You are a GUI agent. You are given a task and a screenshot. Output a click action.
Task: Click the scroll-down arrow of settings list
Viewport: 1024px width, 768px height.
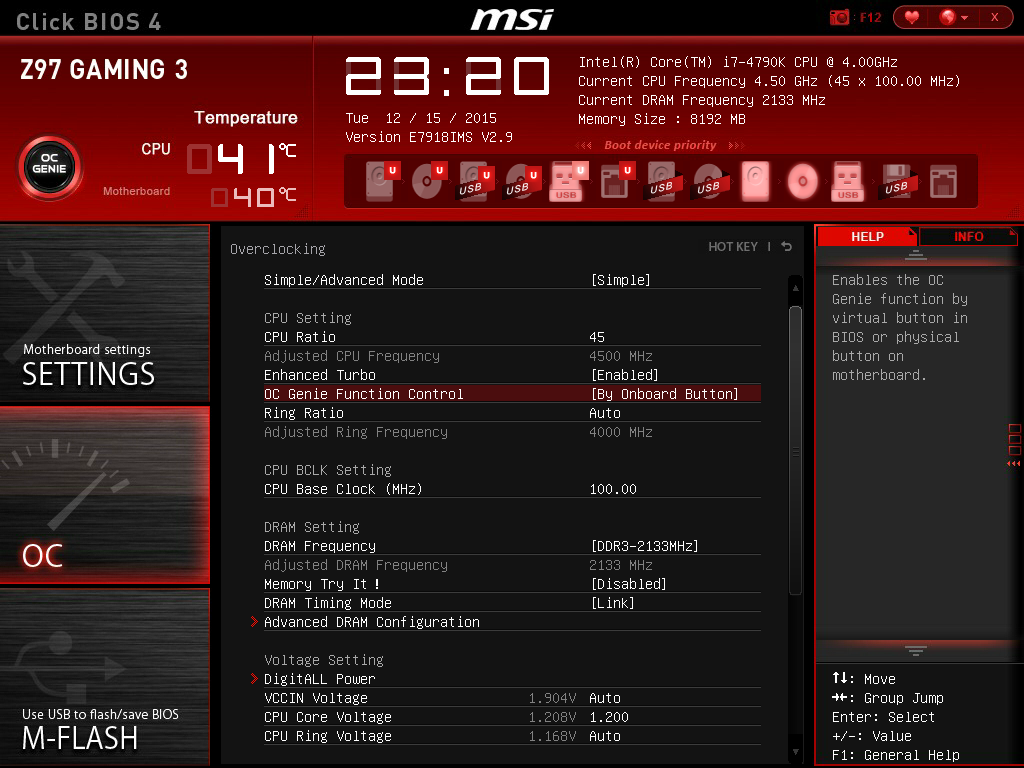(x=795, y=752)
